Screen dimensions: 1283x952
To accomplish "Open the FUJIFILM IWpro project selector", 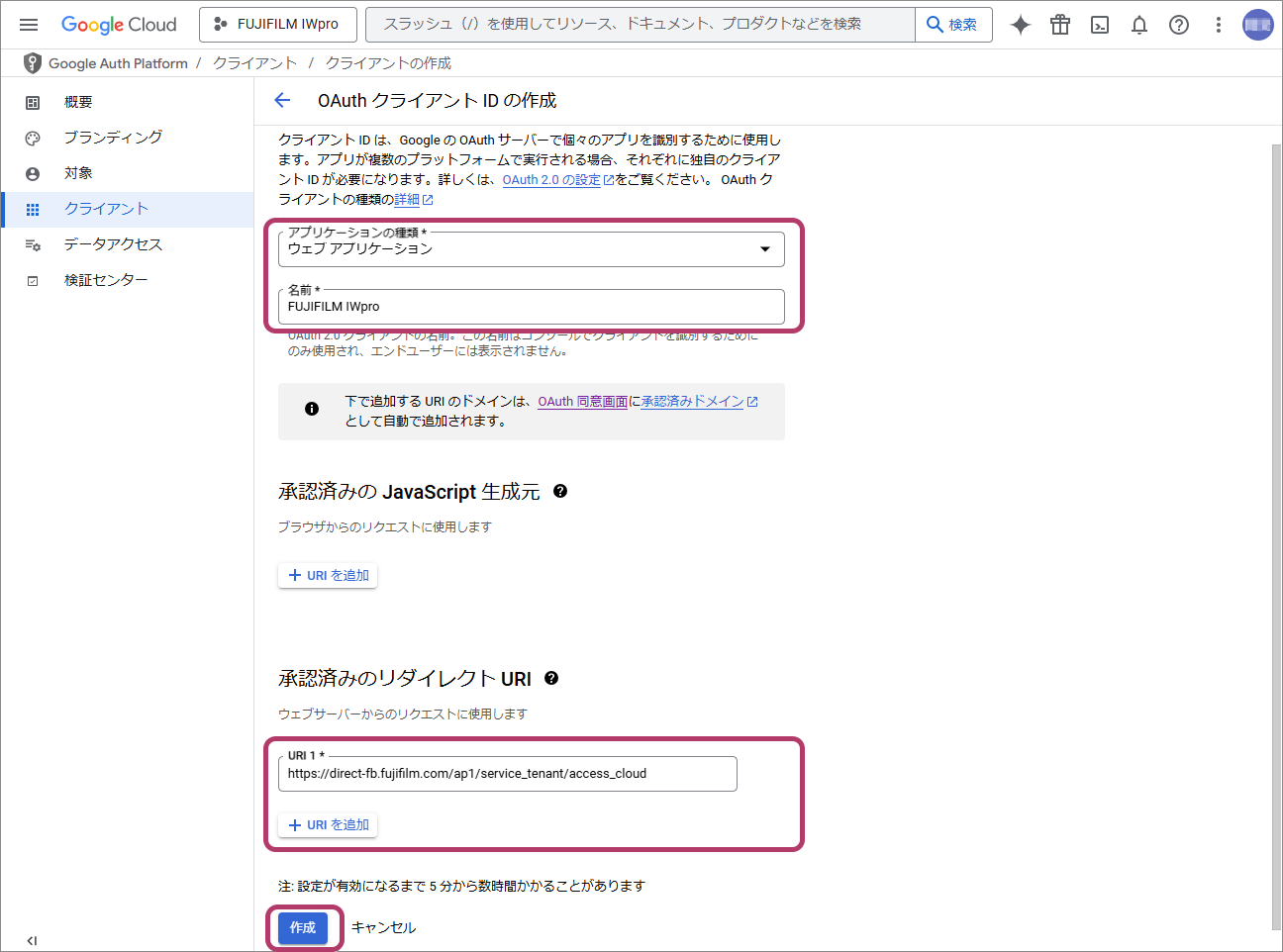I will (x=277, y=25).
